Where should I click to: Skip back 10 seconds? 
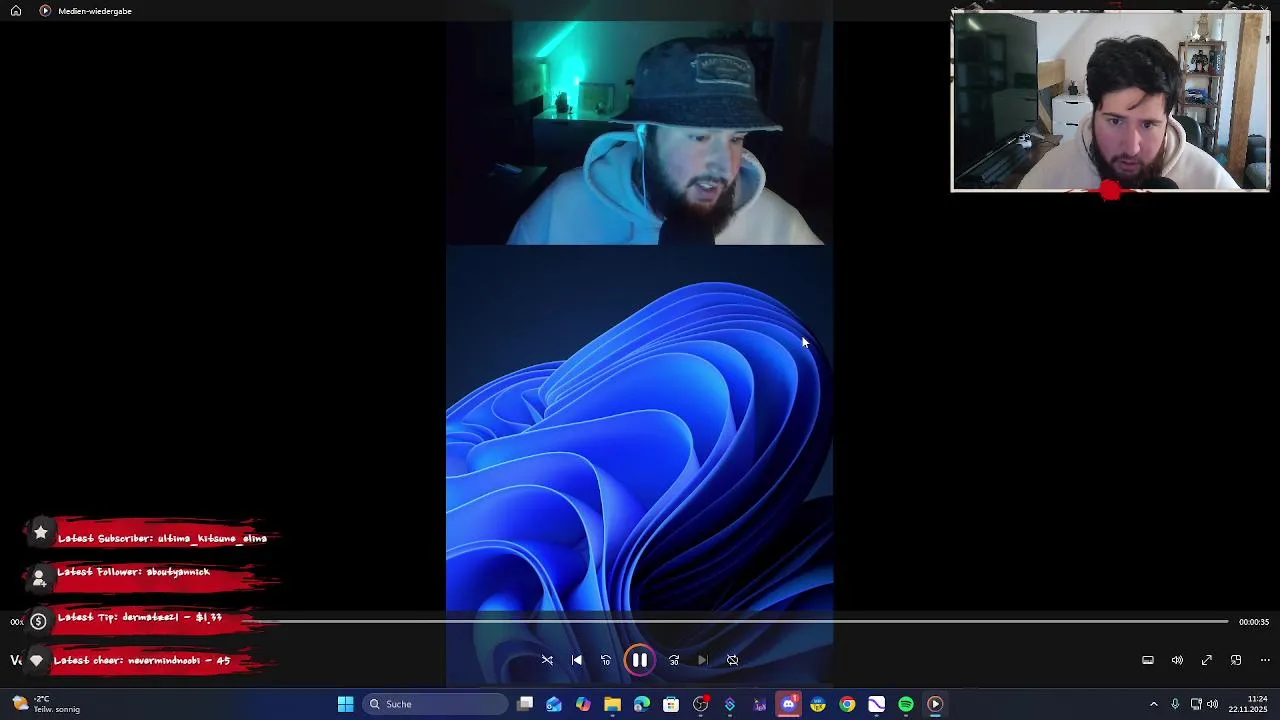click(x=605, y=660)
